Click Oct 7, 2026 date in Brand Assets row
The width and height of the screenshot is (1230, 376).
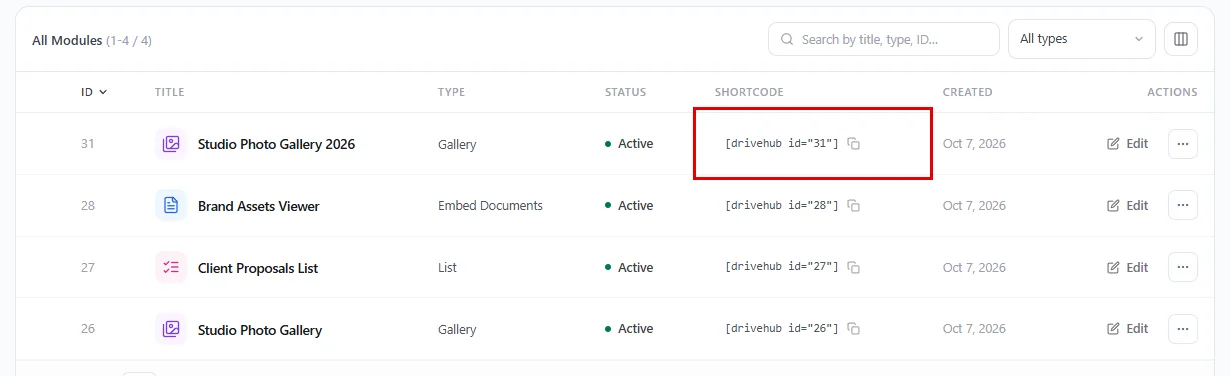974,206
